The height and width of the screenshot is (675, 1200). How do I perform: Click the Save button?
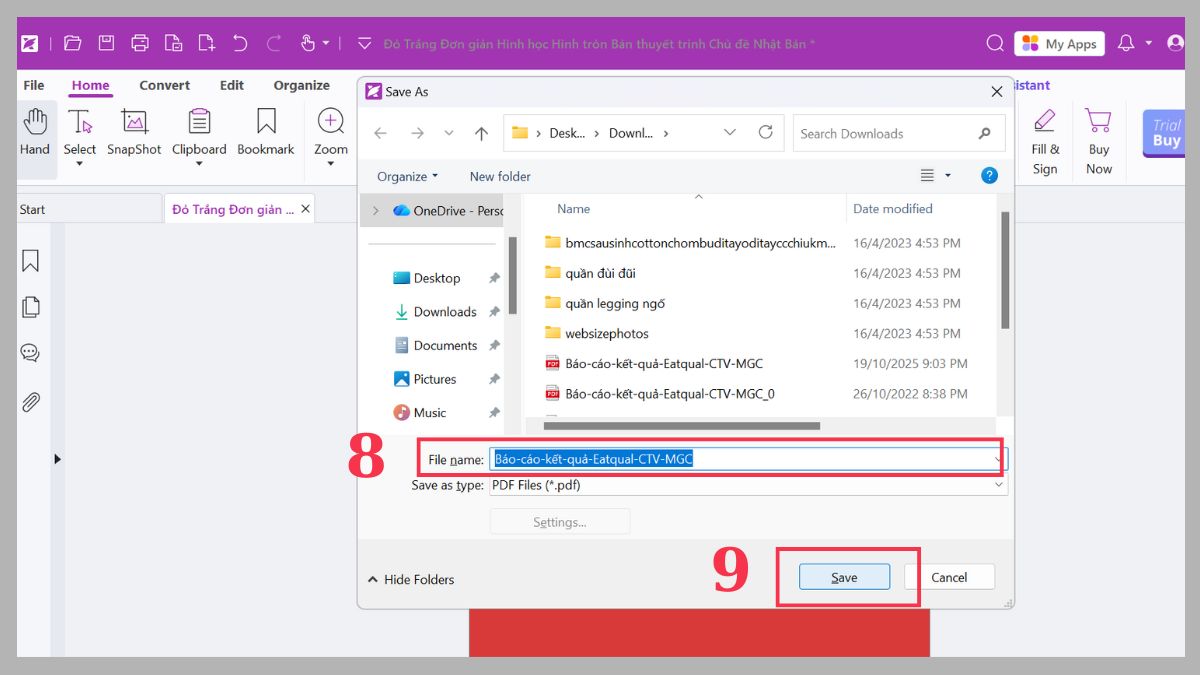[845, 577]
